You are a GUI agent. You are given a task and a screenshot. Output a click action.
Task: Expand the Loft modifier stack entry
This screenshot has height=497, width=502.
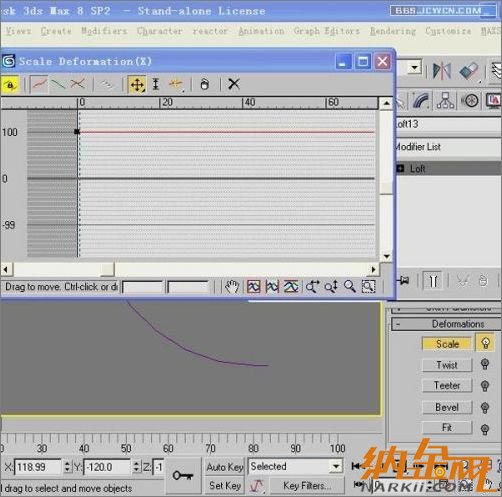[400, 169]
